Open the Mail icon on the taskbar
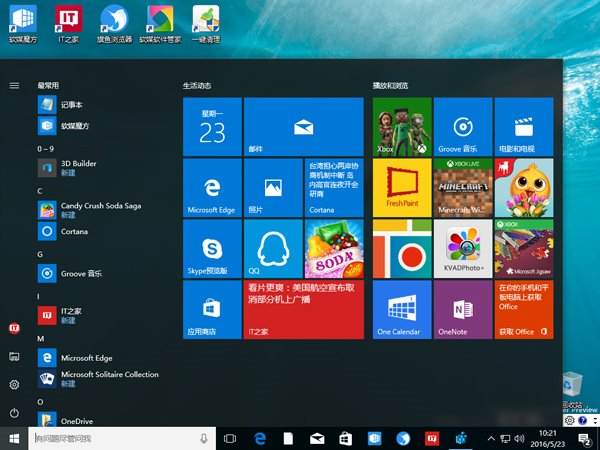Screen dimensions: 600x450 pos(317,439)
